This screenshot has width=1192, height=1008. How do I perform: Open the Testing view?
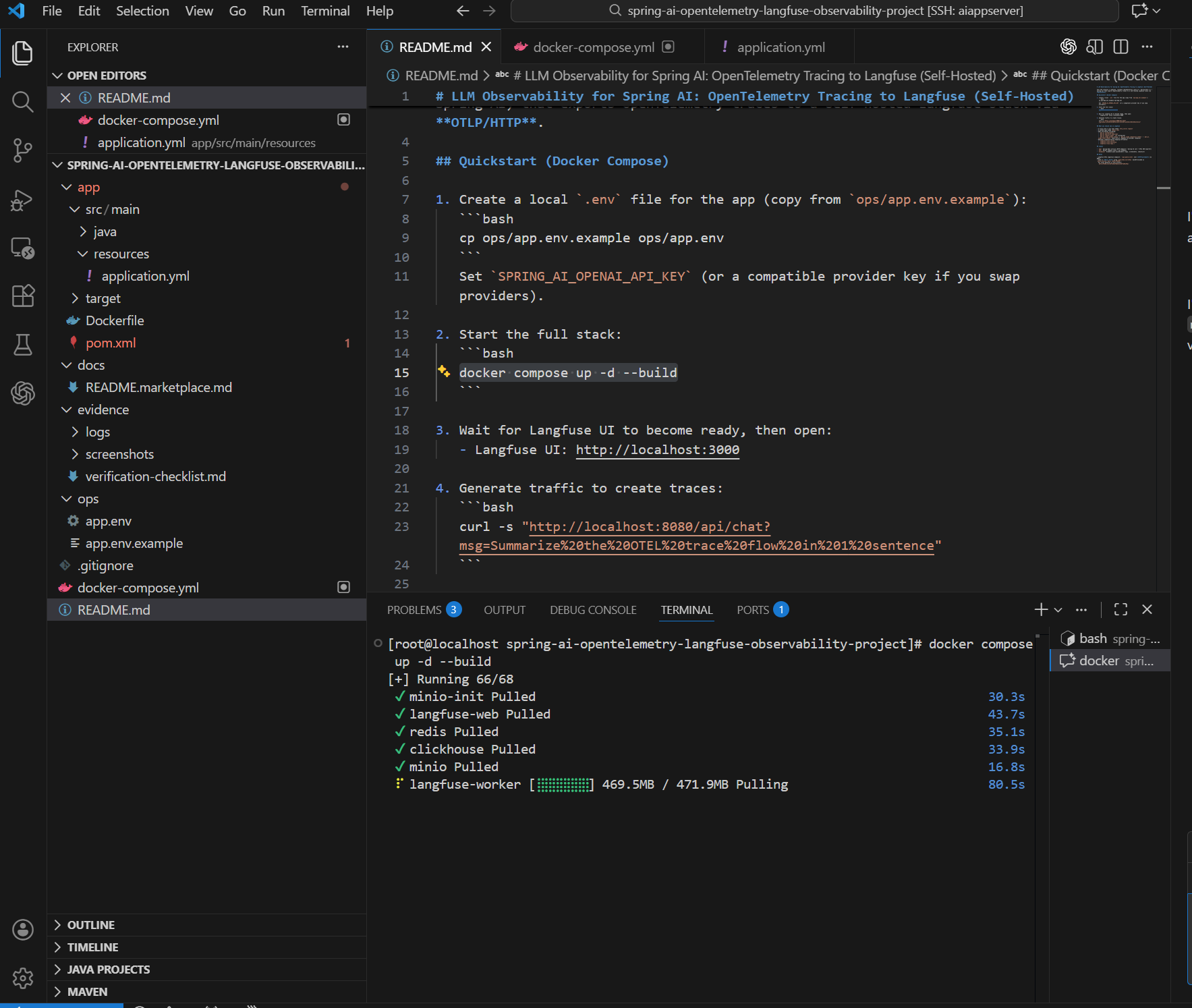click(x=22, y=345)
